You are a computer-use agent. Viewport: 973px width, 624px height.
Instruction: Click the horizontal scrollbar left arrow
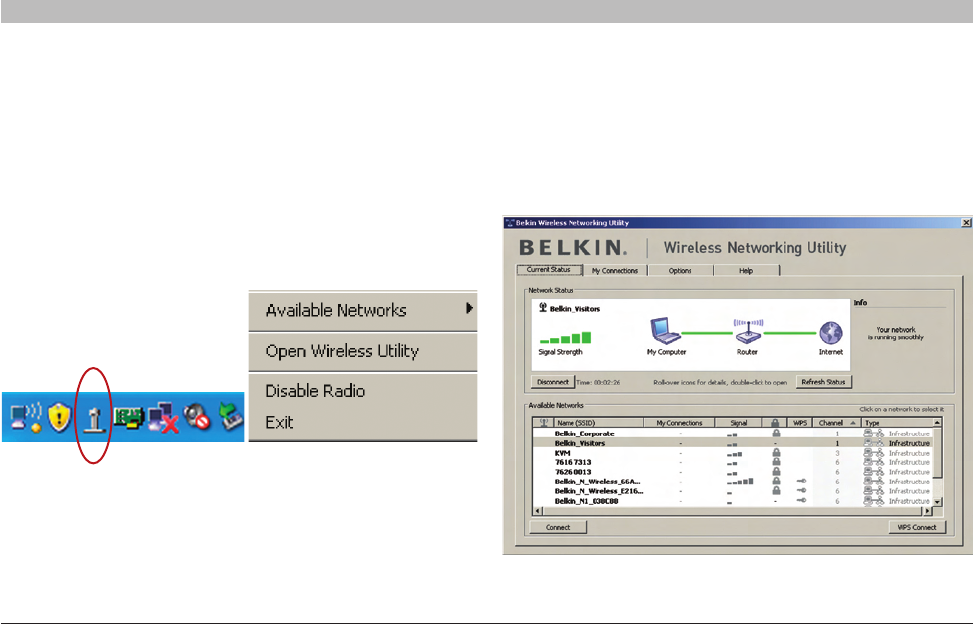(538, 511)
